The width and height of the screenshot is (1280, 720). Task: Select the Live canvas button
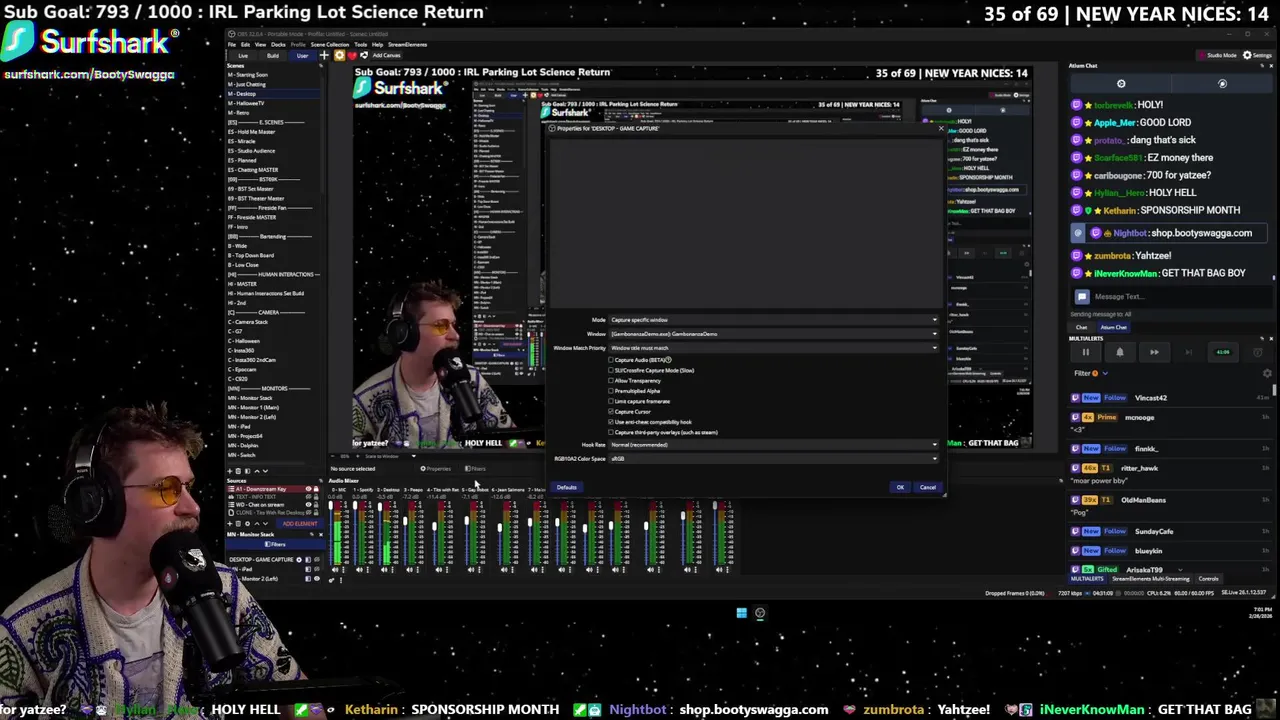[243, 55]
